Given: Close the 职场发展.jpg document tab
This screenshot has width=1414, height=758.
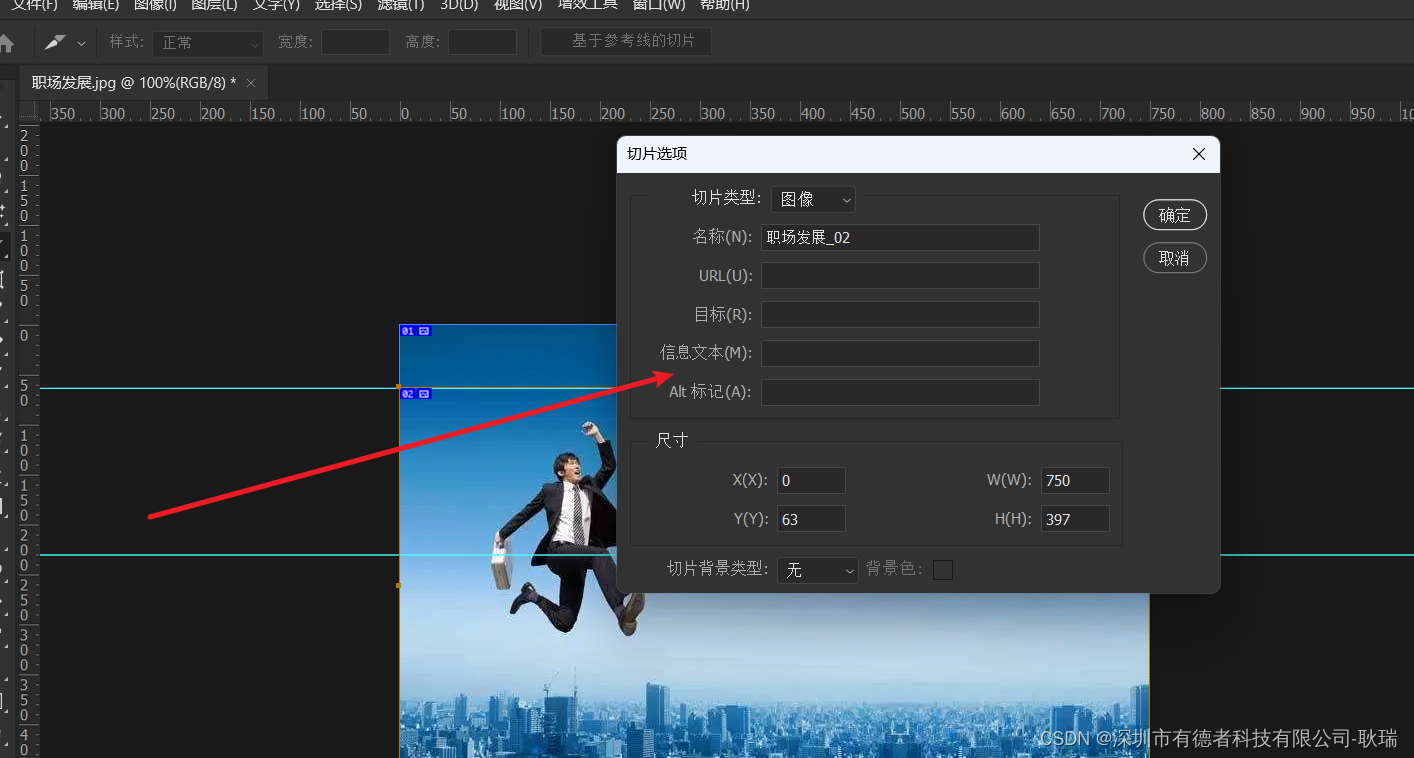Looking at the screenshot, I should (251, 83).
